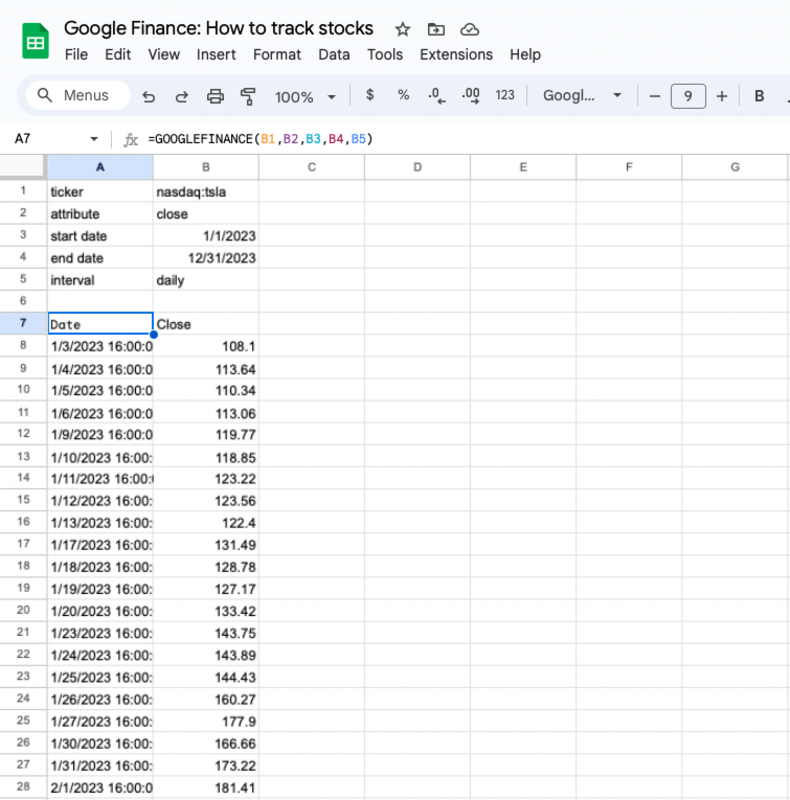790x800 pixels.
Task: Click the undo arrow in toolbar
Action: pos(149,96)
